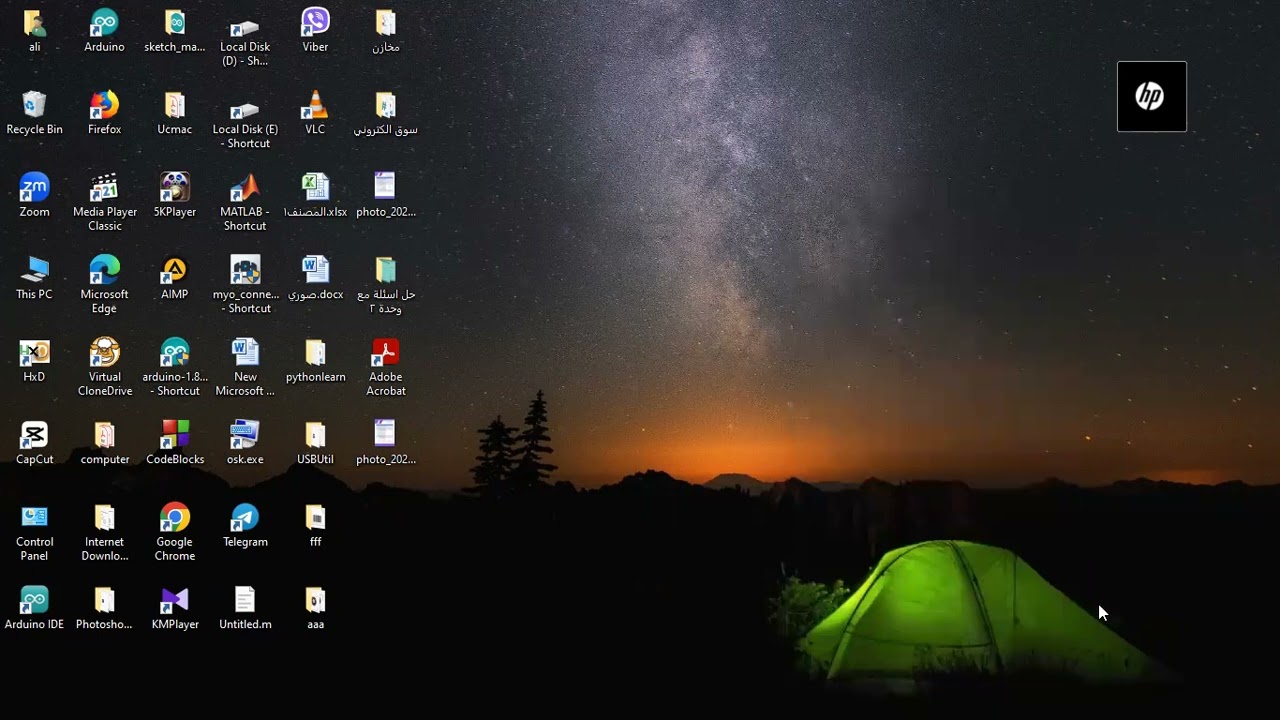
Task: Select the Internet Downlo... folder icon
Action: click(x=104, y=517)
